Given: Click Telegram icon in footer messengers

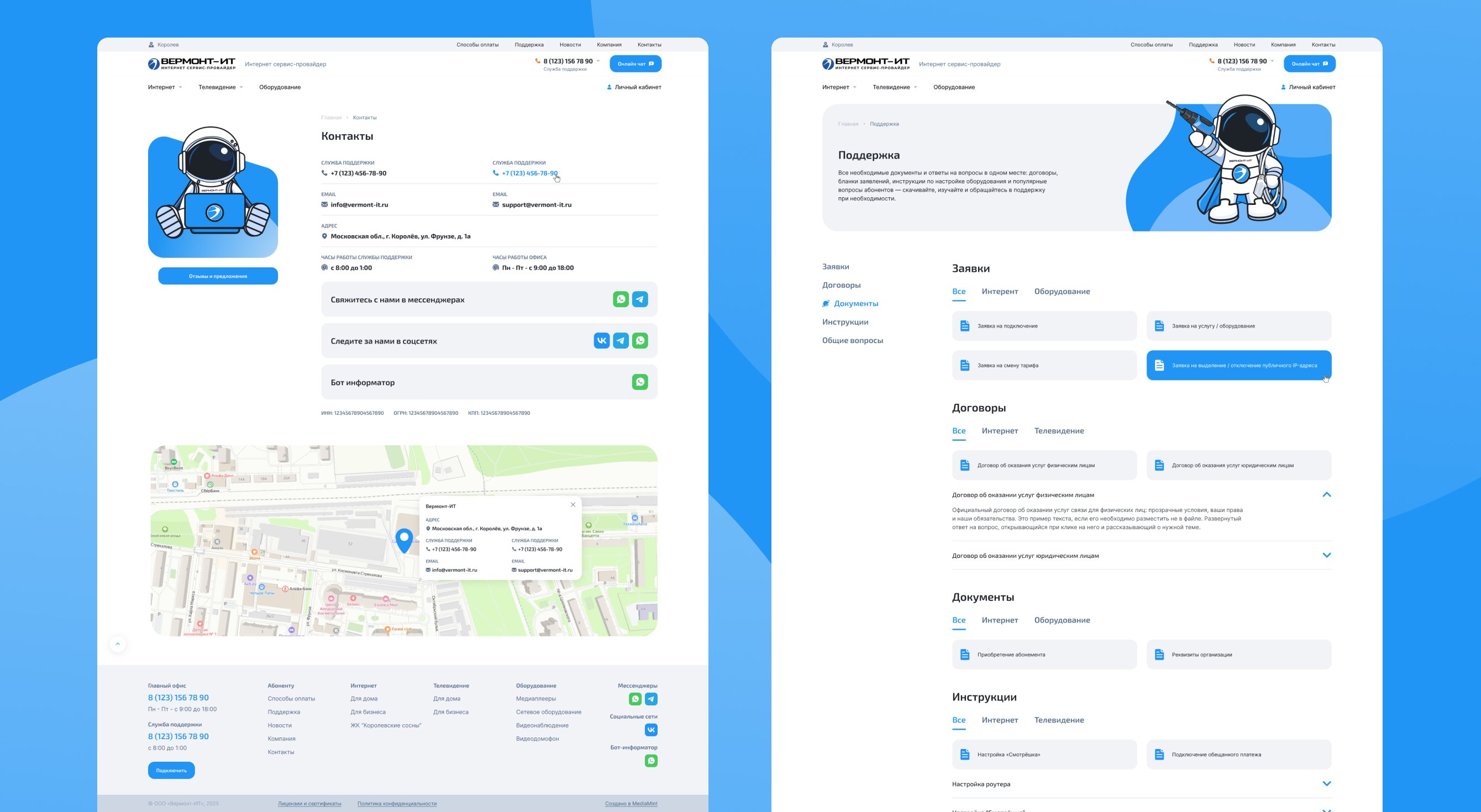Looking at the screenshot, I should point(651,699).
